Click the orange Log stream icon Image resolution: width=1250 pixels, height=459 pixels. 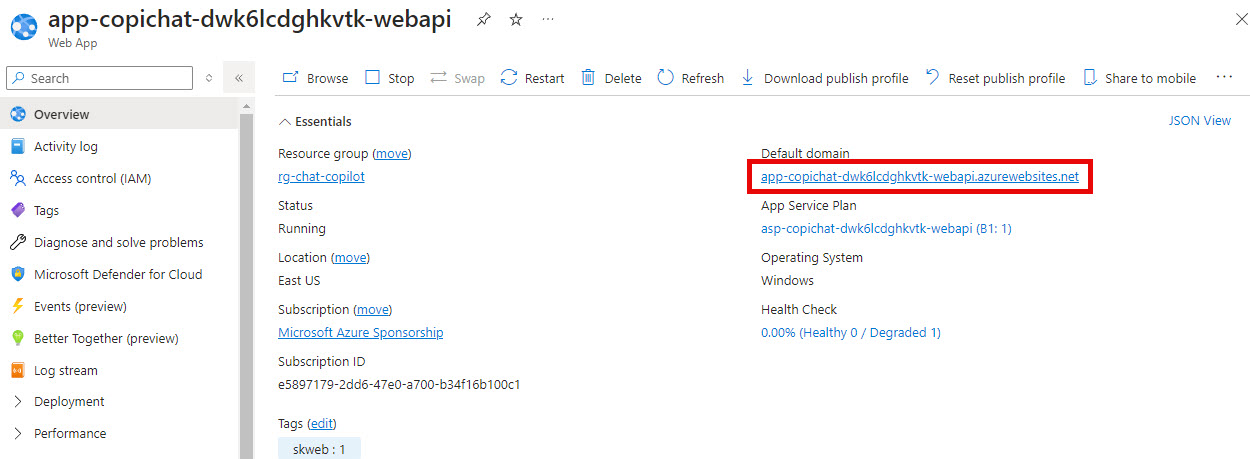coord(17,370)
